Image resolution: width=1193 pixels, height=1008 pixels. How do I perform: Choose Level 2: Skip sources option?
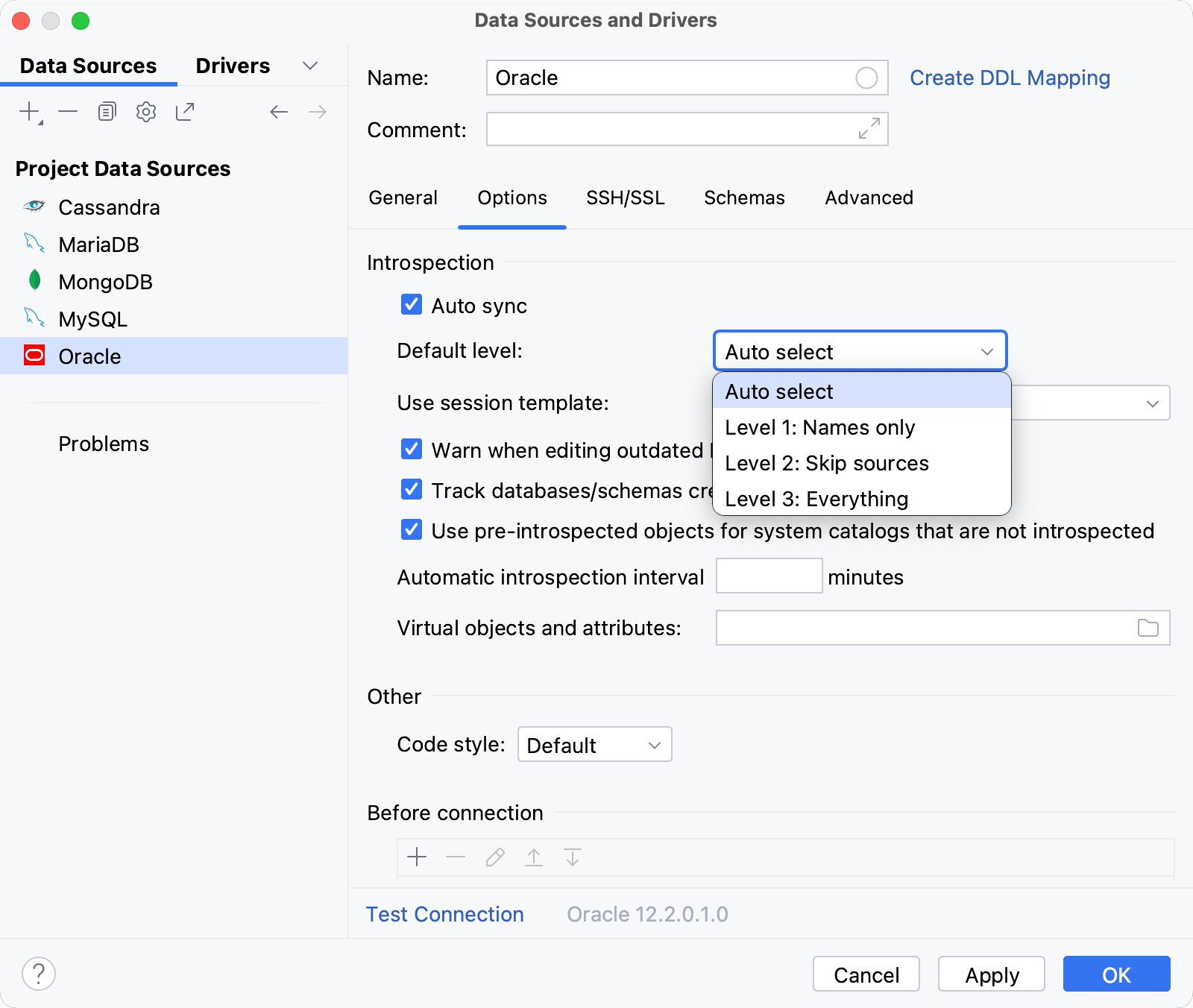click(827, 463)
